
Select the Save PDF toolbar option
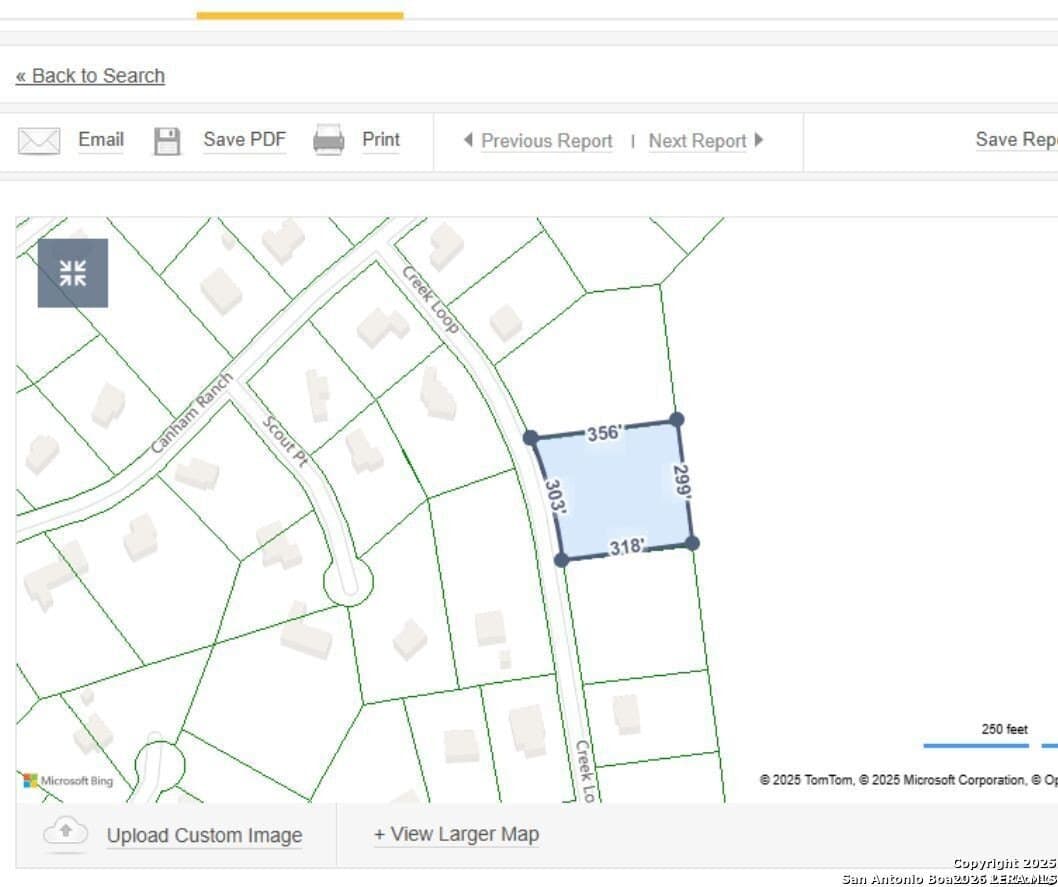[245, 140]
